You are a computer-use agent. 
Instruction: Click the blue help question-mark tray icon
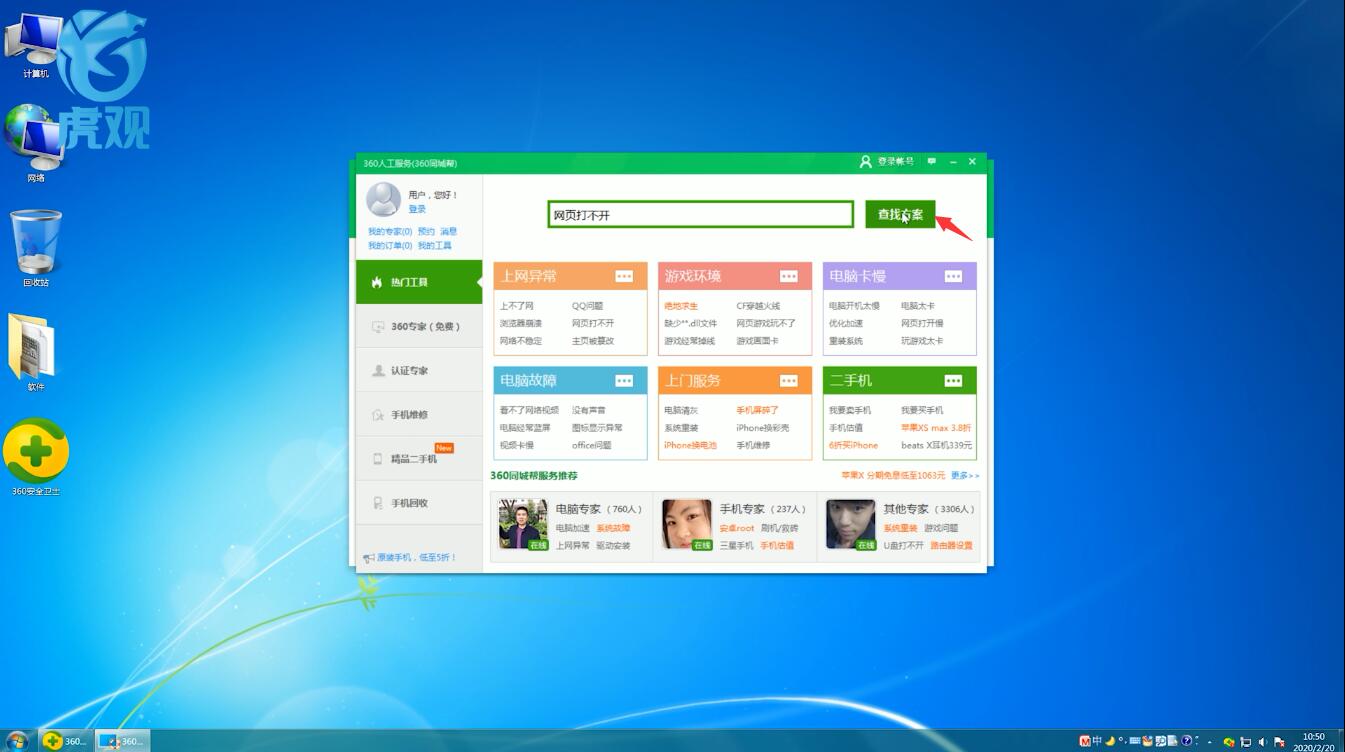click(x=1186, y=741)
